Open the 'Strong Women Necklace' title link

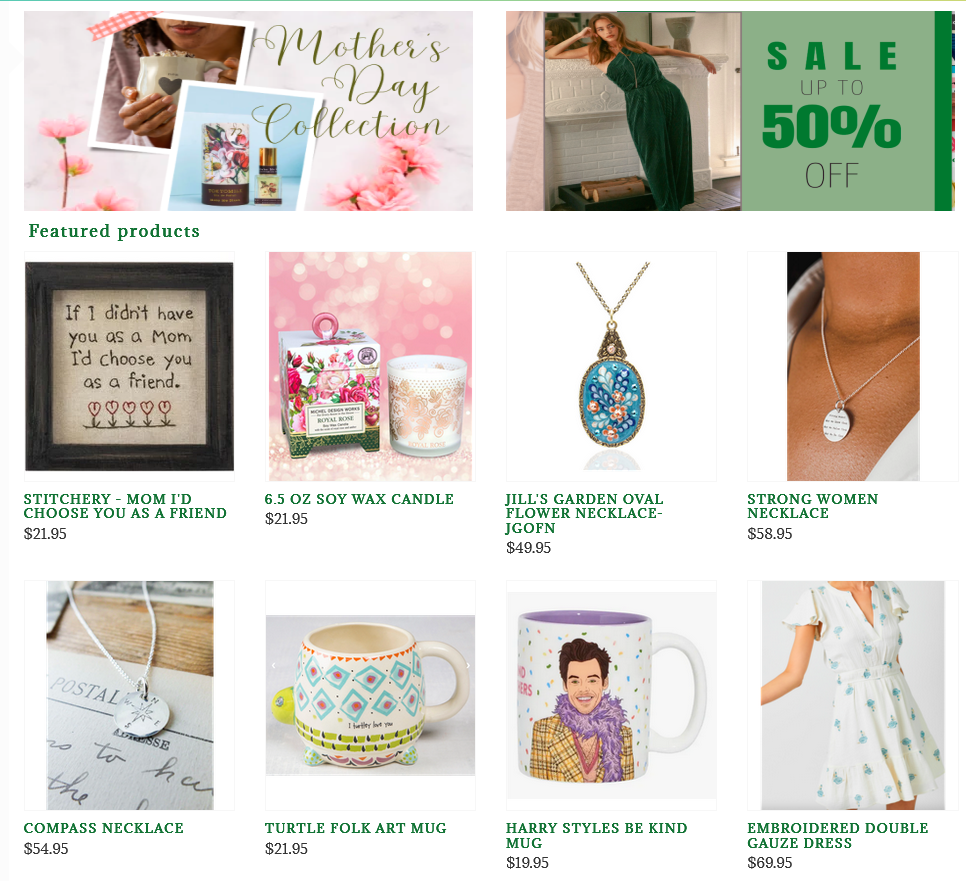813,506
